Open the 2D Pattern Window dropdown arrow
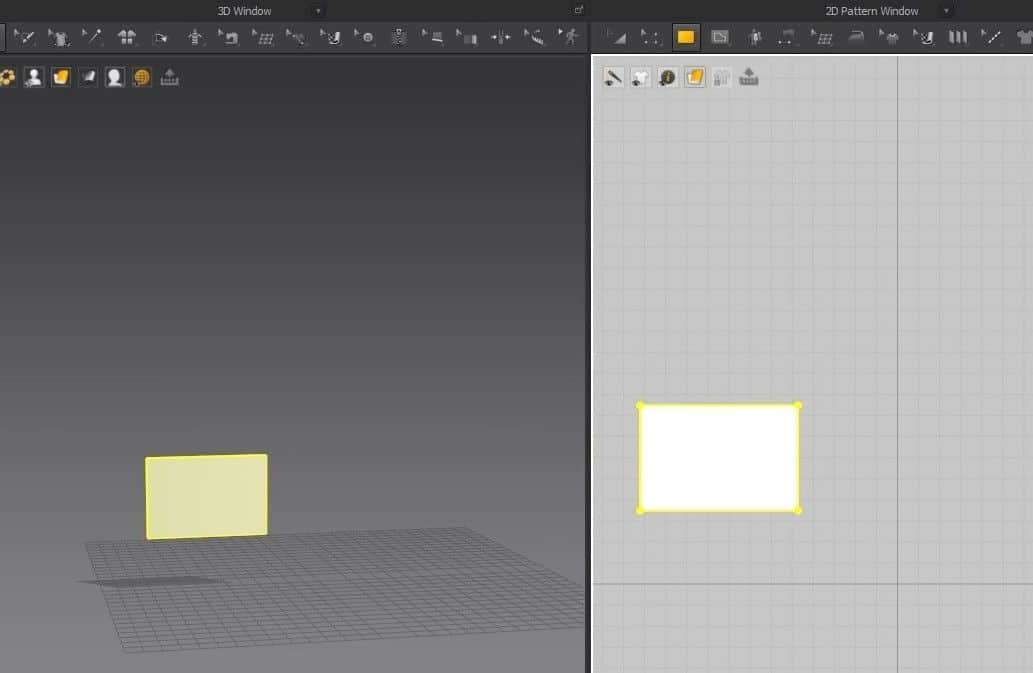 (x=947, y=11)
